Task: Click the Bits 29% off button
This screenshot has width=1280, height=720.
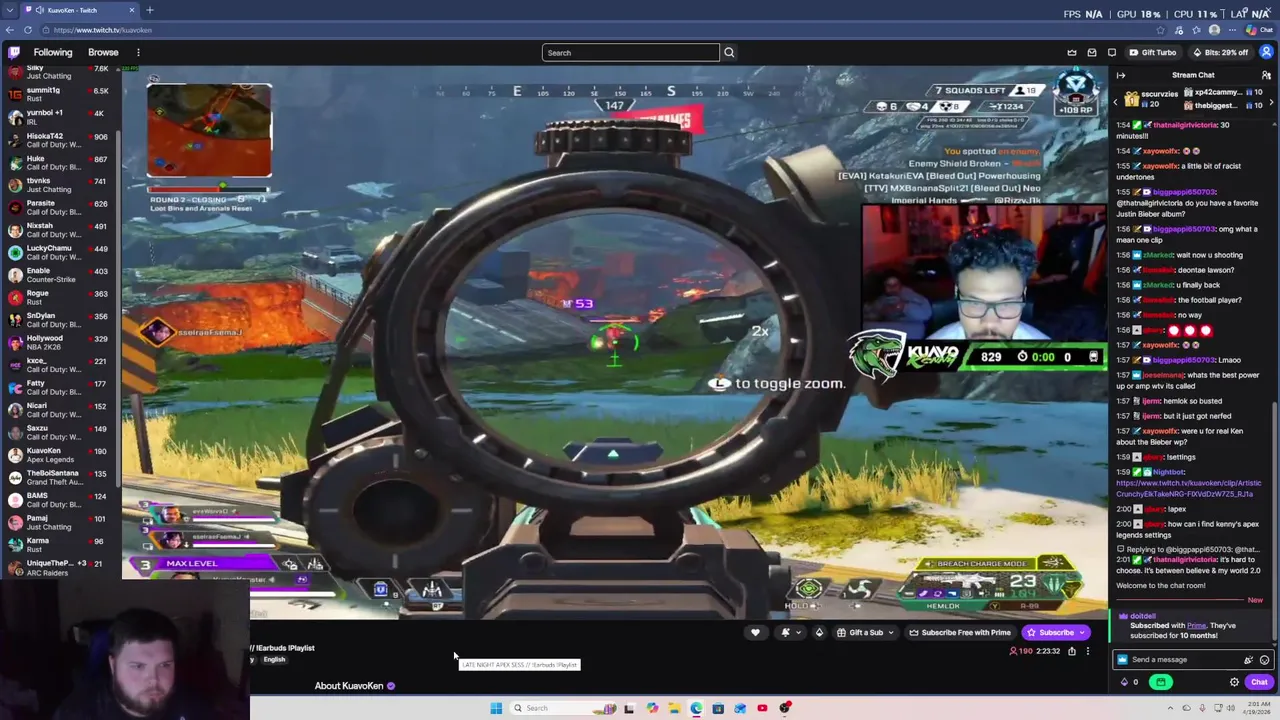Action: tap(1220, 52)
